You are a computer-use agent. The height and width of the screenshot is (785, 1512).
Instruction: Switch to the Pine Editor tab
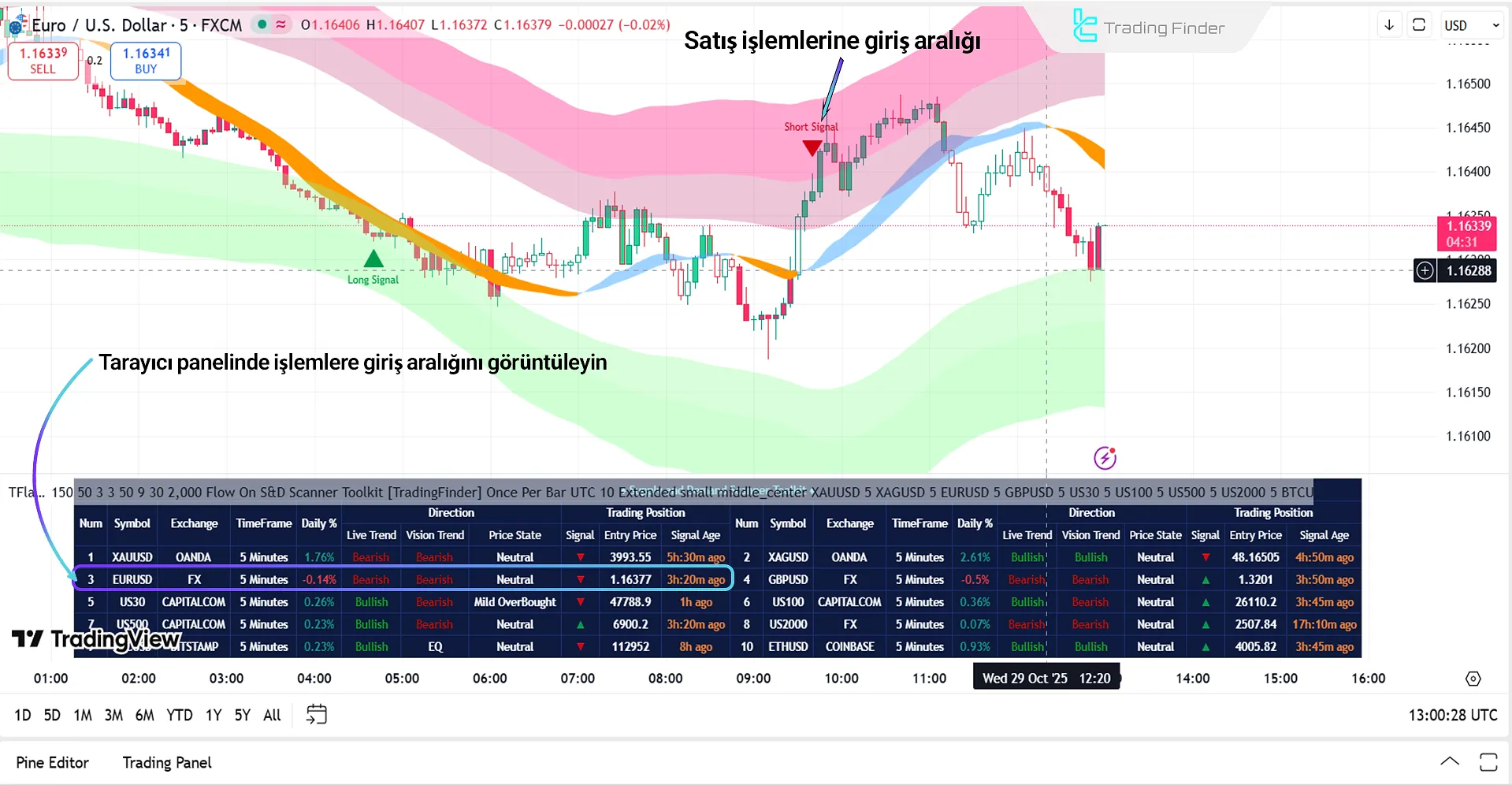[52, 762]
